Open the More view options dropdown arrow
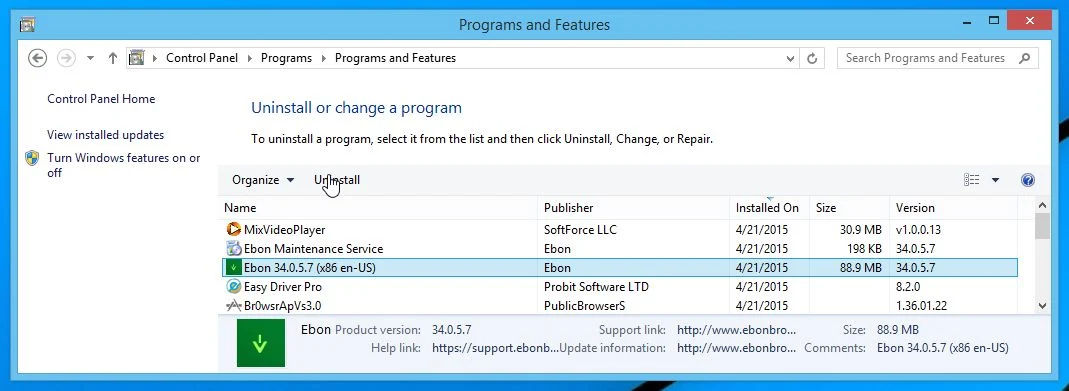The image size is (1069, 391). pyautogui.click(x=995, y=180)
